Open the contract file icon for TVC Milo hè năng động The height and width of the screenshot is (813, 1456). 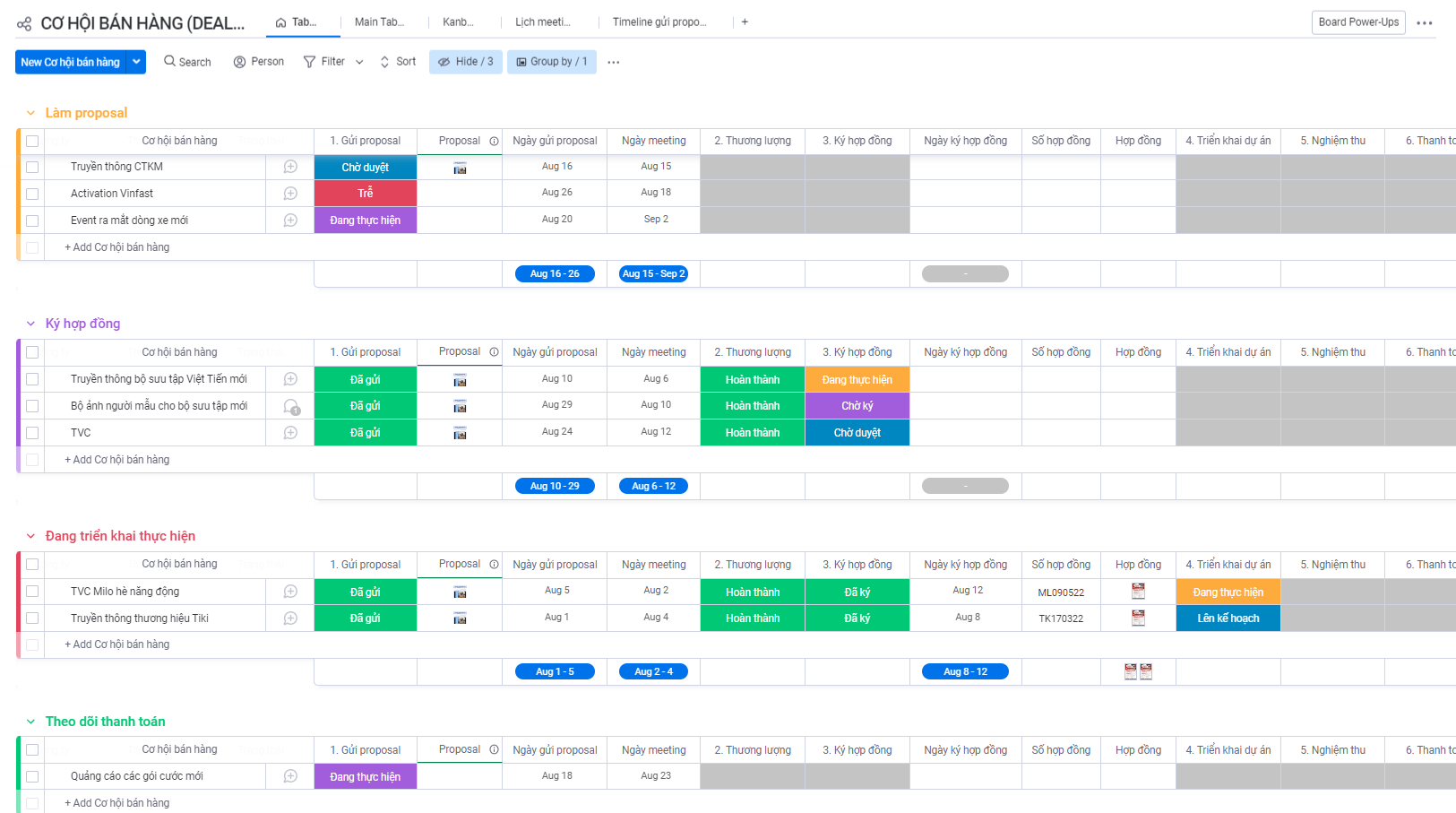[1138, 591]
